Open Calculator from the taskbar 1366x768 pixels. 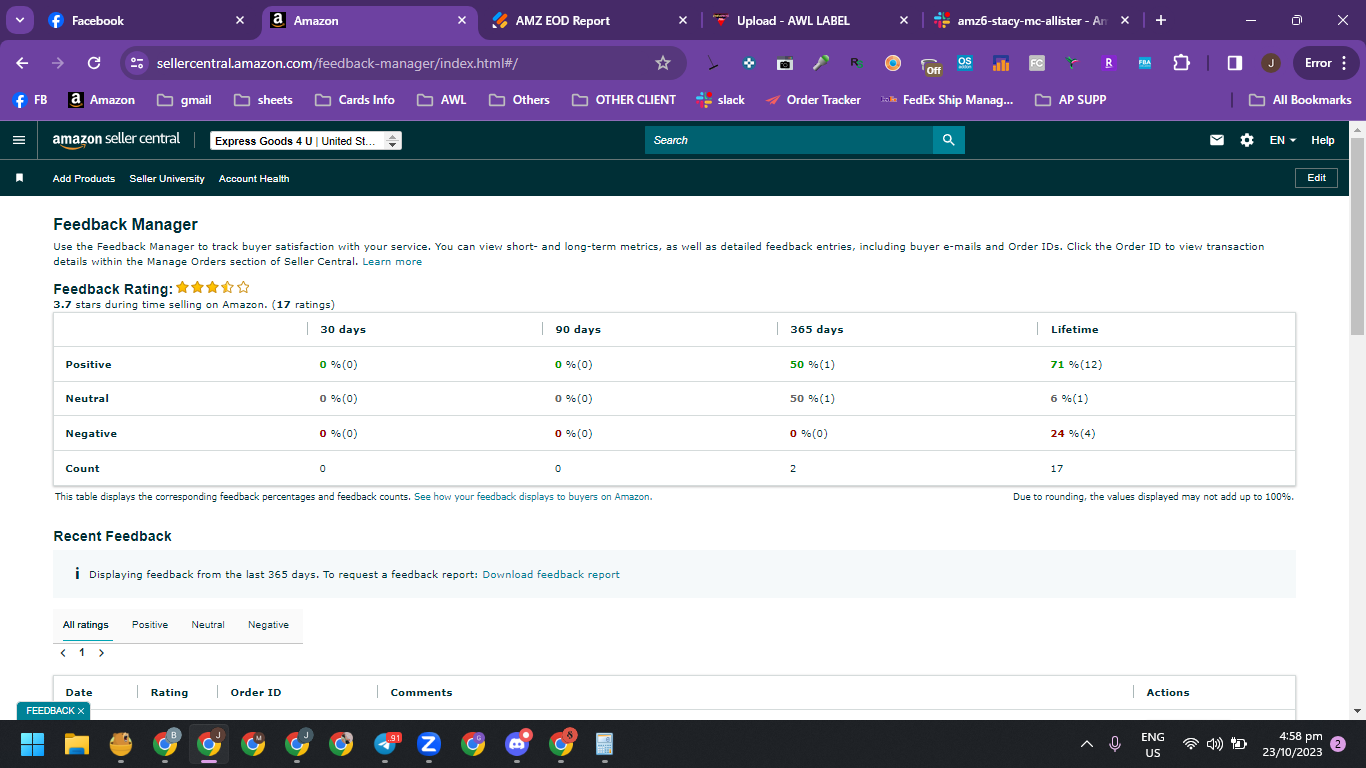(x=604, y=744)
